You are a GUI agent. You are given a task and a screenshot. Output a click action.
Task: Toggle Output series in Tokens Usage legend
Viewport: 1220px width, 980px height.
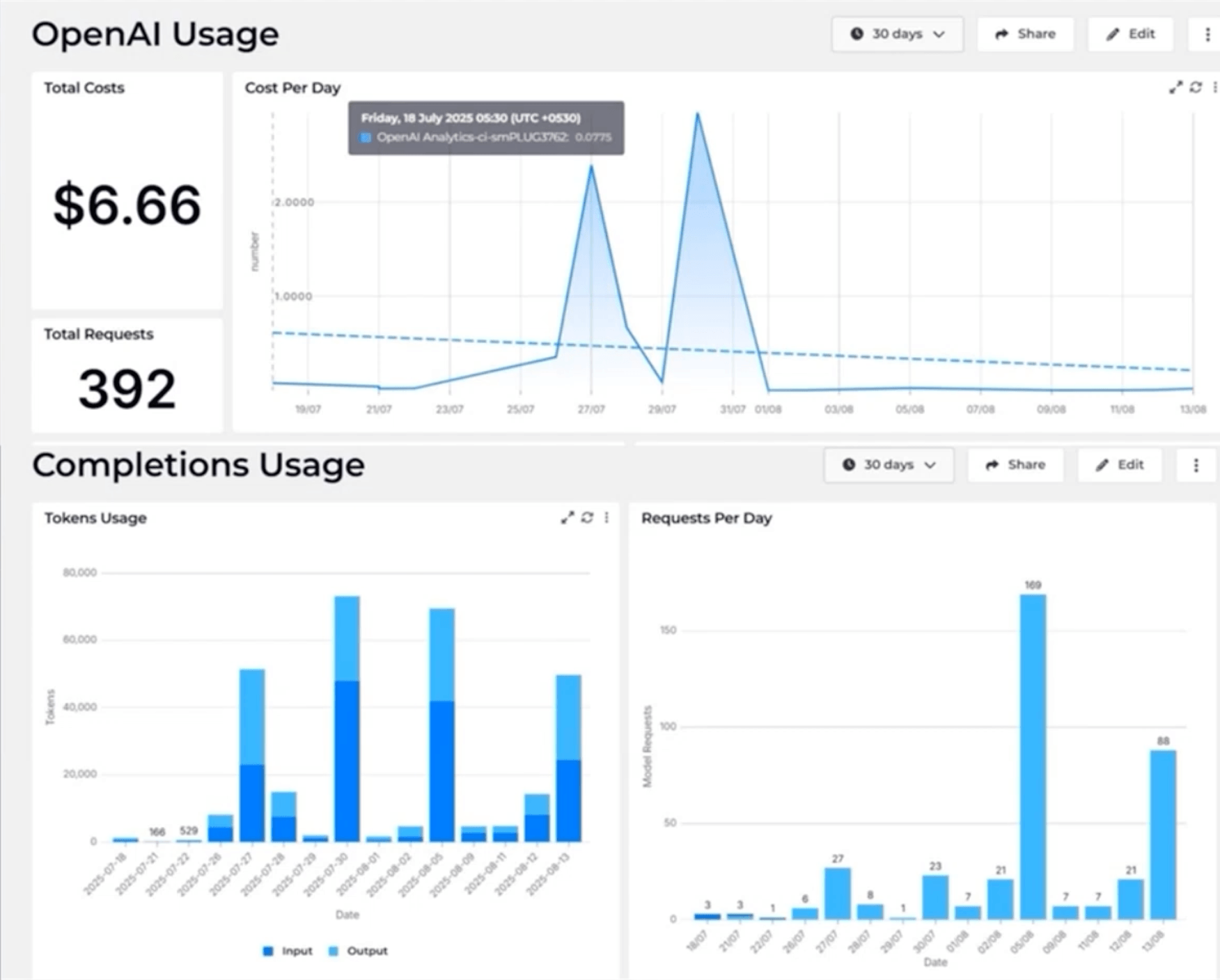(x=358, y=951)
